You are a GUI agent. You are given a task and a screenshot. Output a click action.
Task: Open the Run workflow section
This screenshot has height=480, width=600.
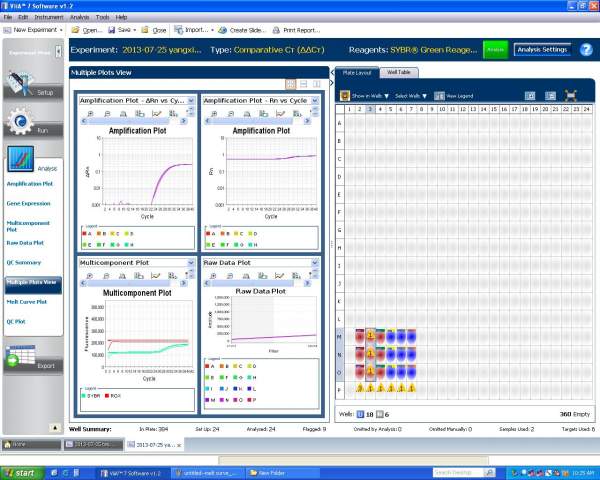(33, 123)
